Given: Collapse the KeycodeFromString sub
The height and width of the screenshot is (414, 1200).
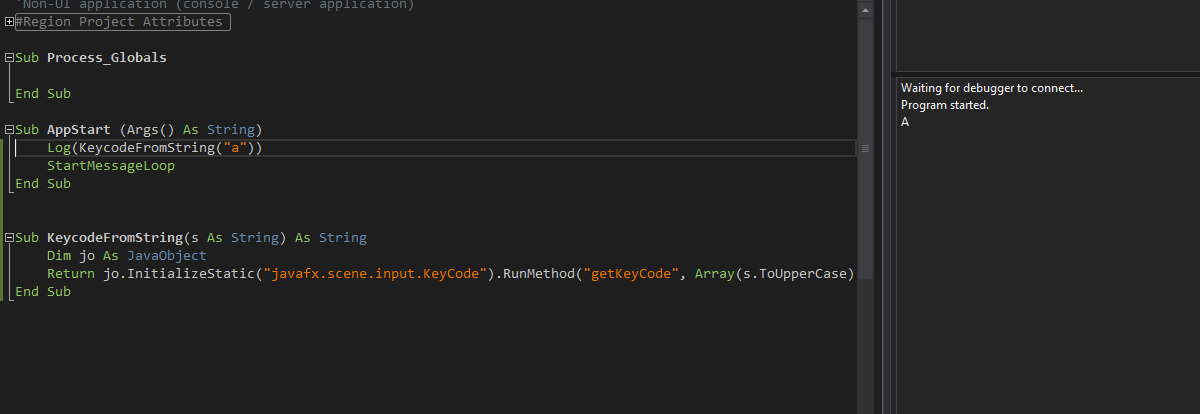Looking at the screenshot, I should (9, 238).
